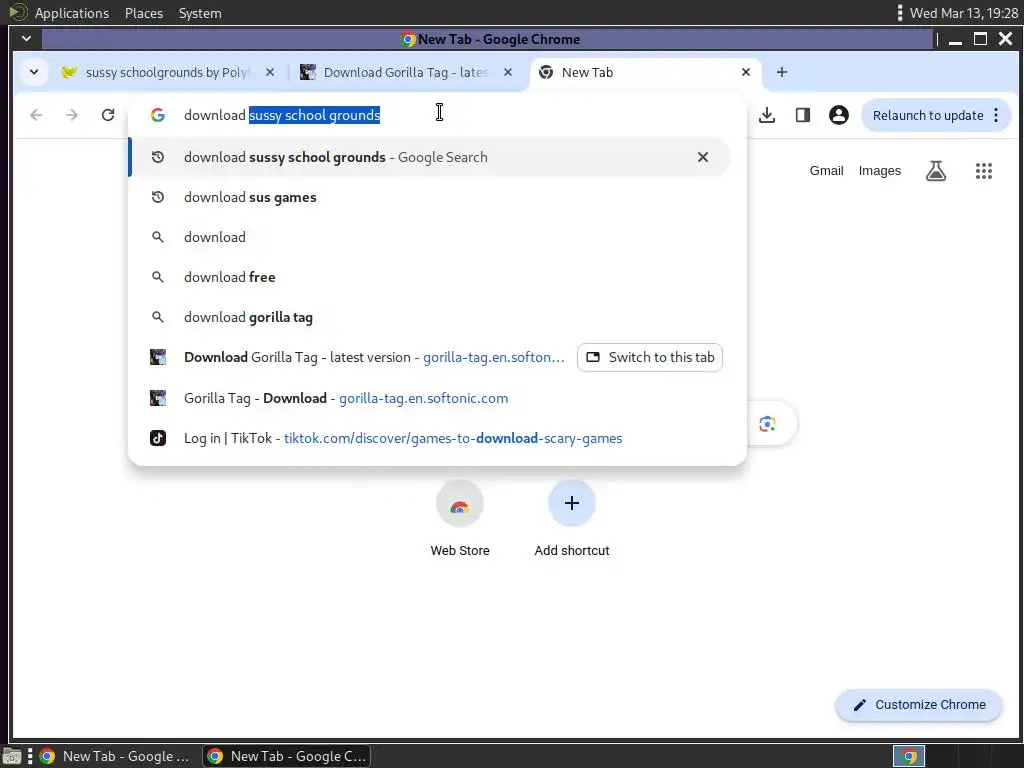Open a new tab with plus button
1024x768 pixels.
point(782,72)
